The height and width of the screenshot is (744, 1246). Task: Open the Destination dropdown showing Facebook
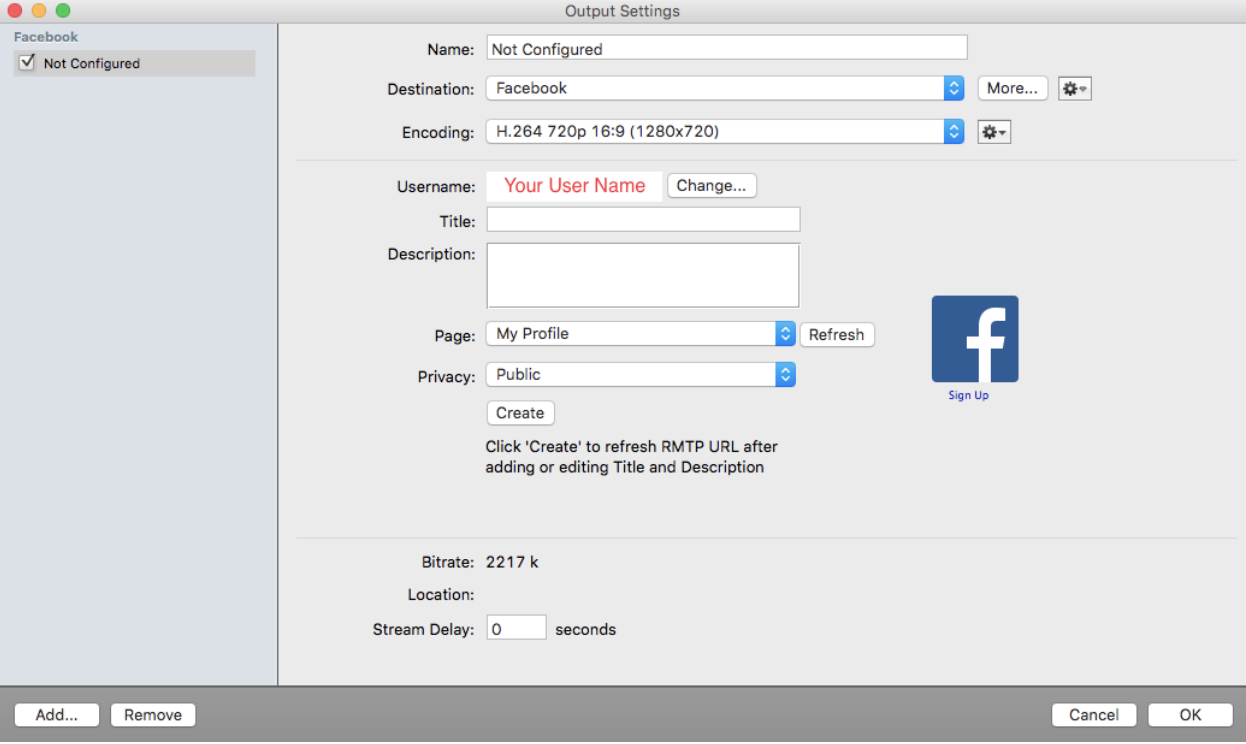[725, 88]
